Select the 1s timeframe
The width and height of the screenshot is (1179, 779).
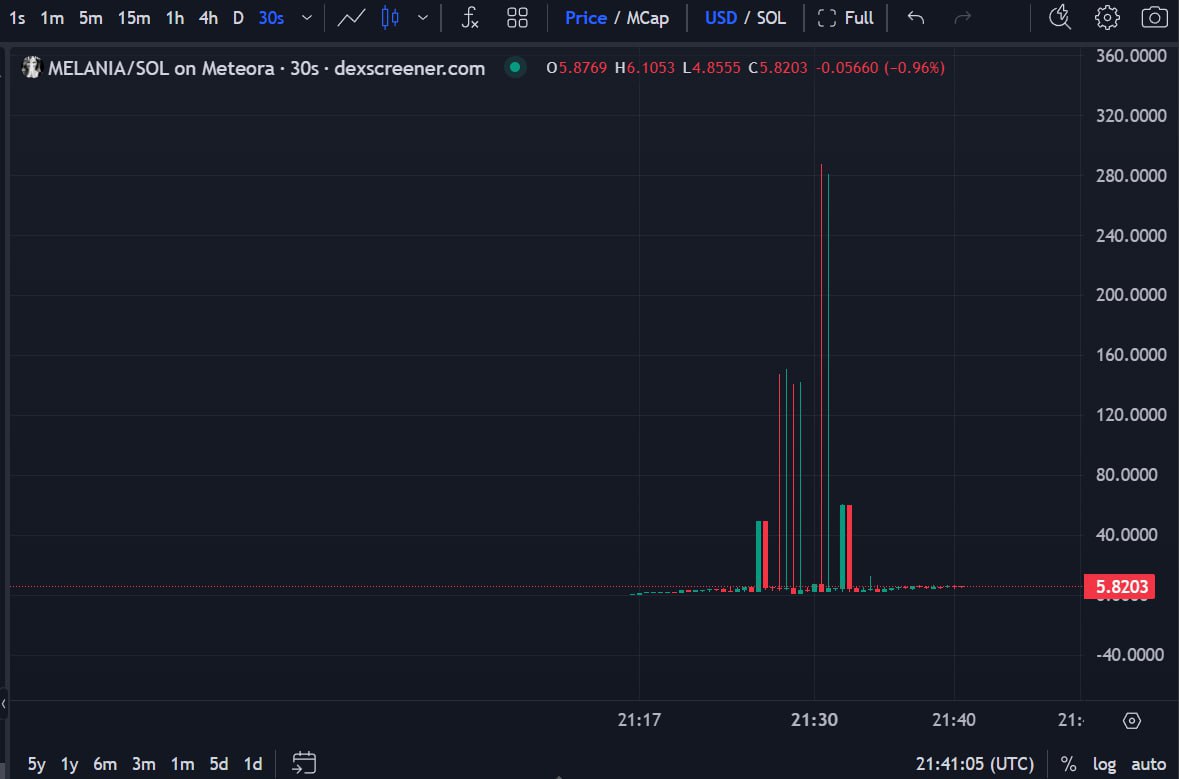click(17, 18)
